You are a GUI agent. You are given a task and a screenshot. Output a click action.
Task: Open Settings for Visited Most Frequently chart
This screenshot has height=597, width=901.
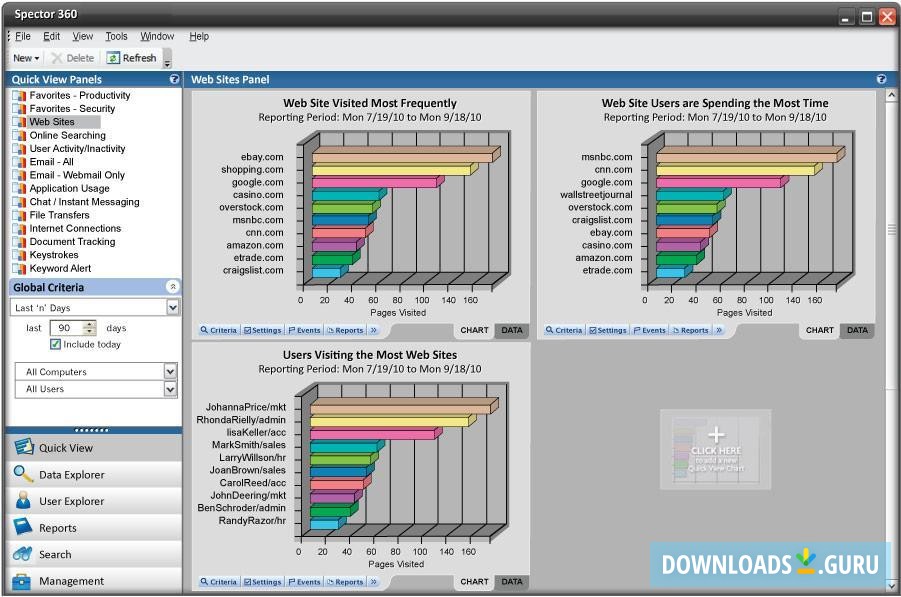click(x=263, y=330)
